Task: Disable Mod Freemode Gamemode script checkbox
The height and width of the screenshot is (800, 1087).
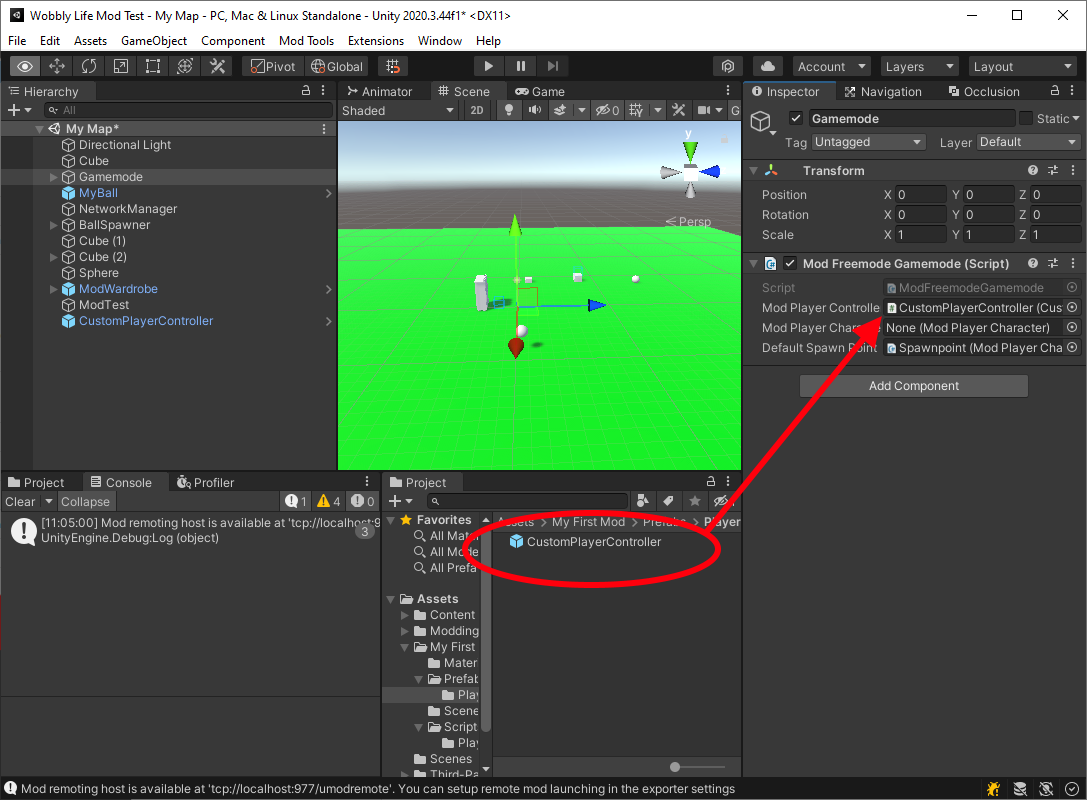Action: 790,263
